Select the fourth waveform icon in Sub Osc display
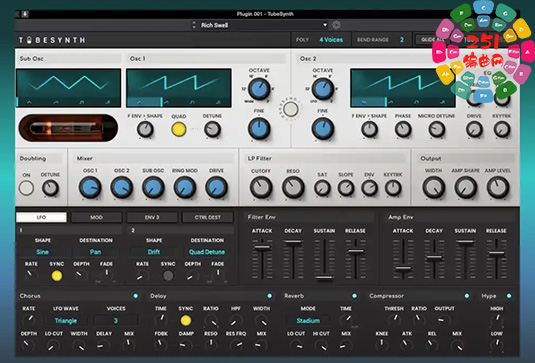The width and height of the screenshot is (535, 363). click(x=108, y=102)
